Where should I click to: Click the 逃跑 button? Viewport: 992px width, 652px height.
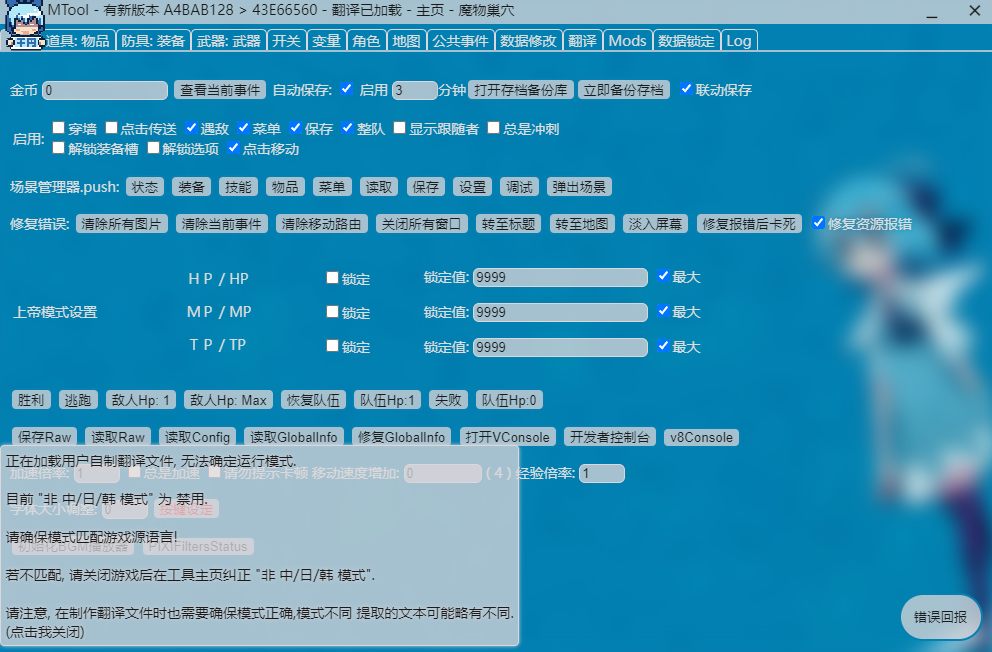[x=78, y=400]
